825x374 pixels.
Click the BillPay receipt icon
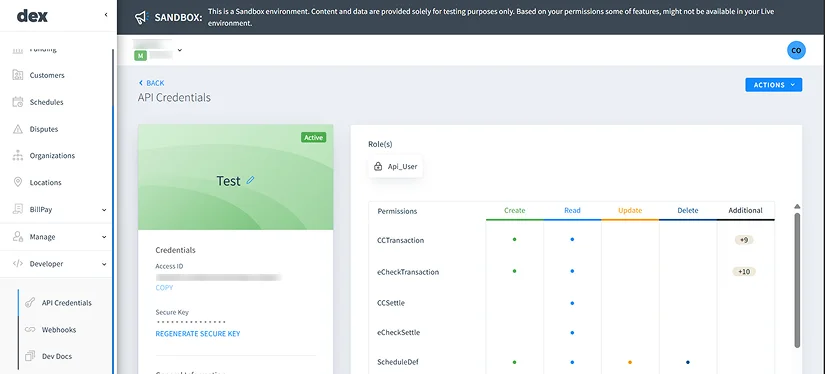tap(18, 209)
